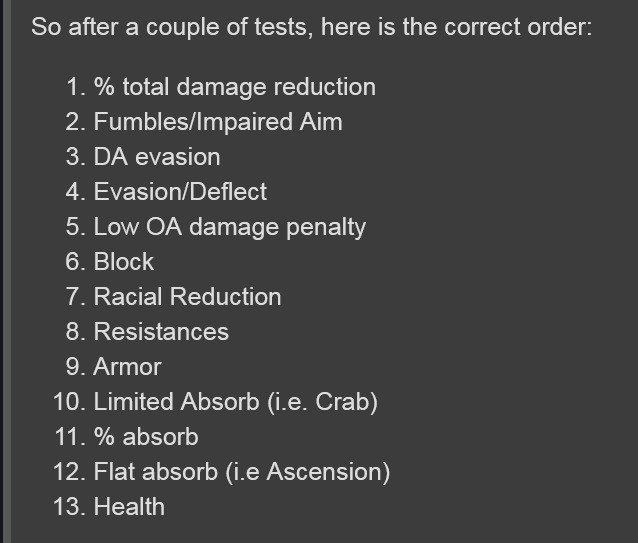Select the Armor line
The width and height of the screenshot is (638, 543).
click(127, 367)
